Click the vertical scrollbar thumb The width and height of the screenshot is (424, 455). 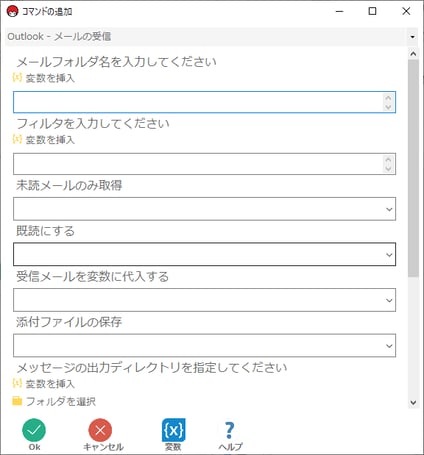click(413, 168)
